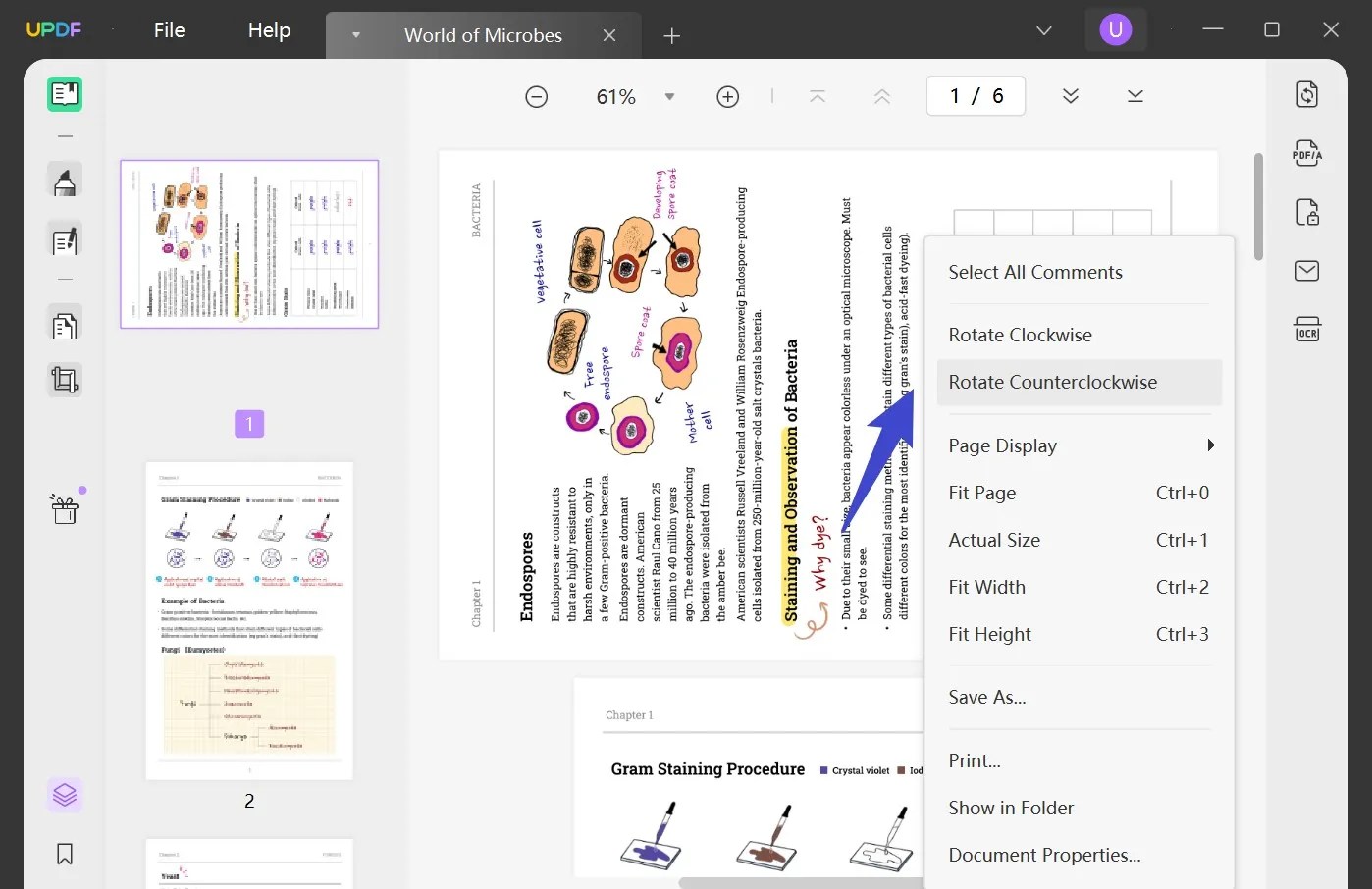
Task: Select Rotate Counterclockwise from context menu
Action: point(1053,382)
